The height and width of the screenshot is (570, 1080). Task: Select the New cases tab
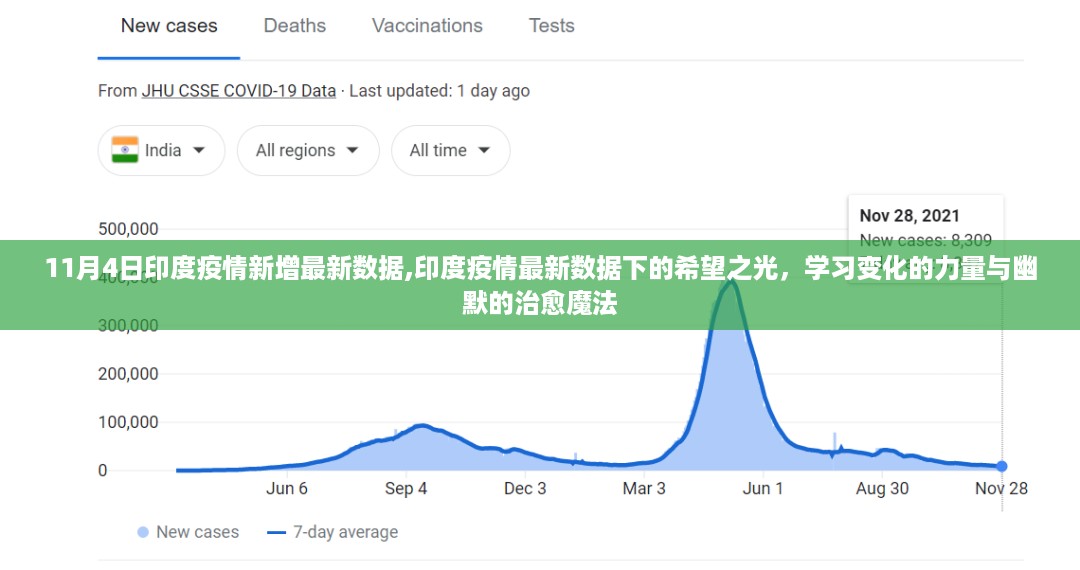click(x=169, y=26)
